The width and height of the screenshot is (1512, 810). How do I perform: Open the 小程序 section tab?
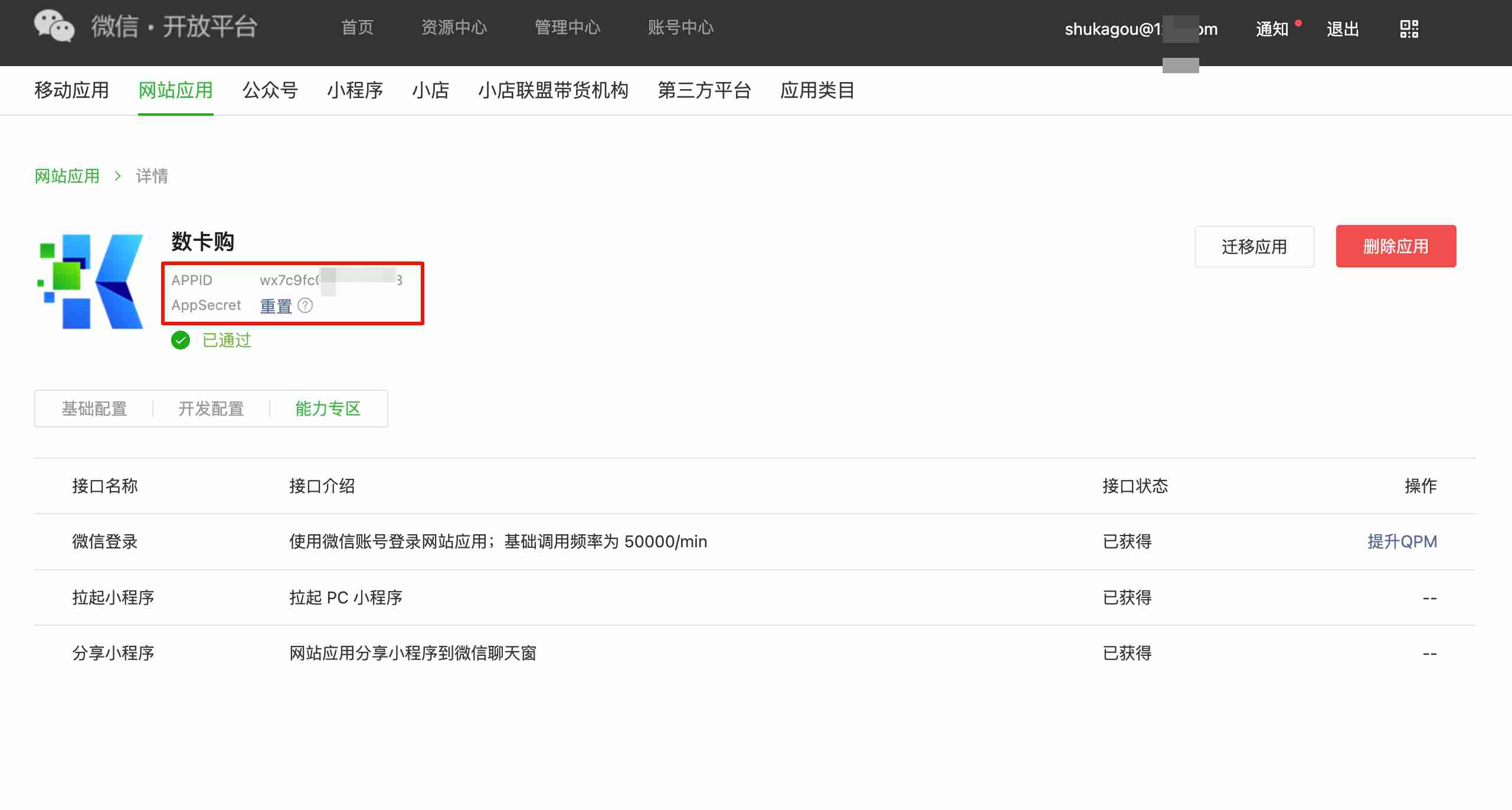click(x=355, y=90)
